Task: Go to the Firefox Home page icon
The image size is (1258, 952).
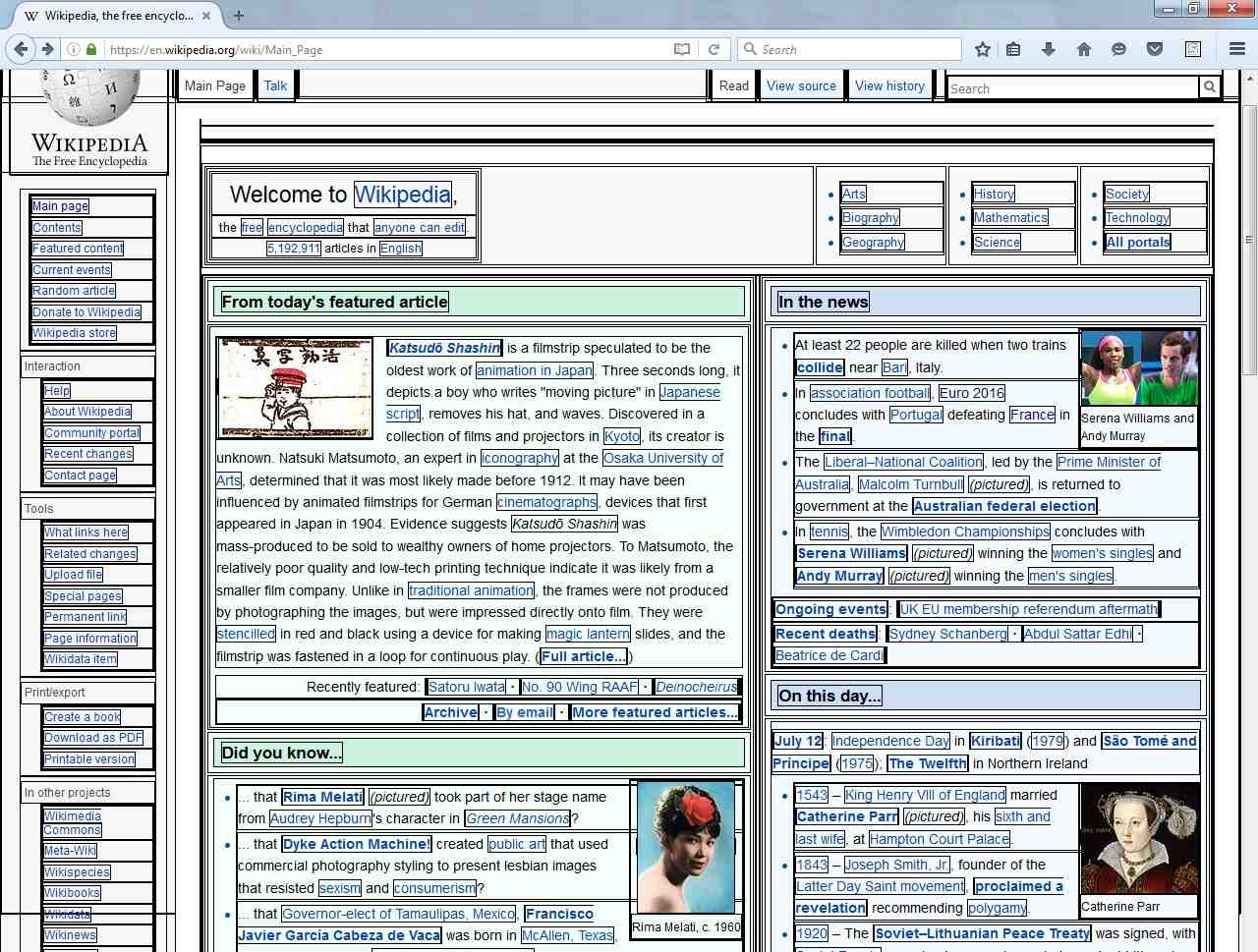Action: [1084, 49]
